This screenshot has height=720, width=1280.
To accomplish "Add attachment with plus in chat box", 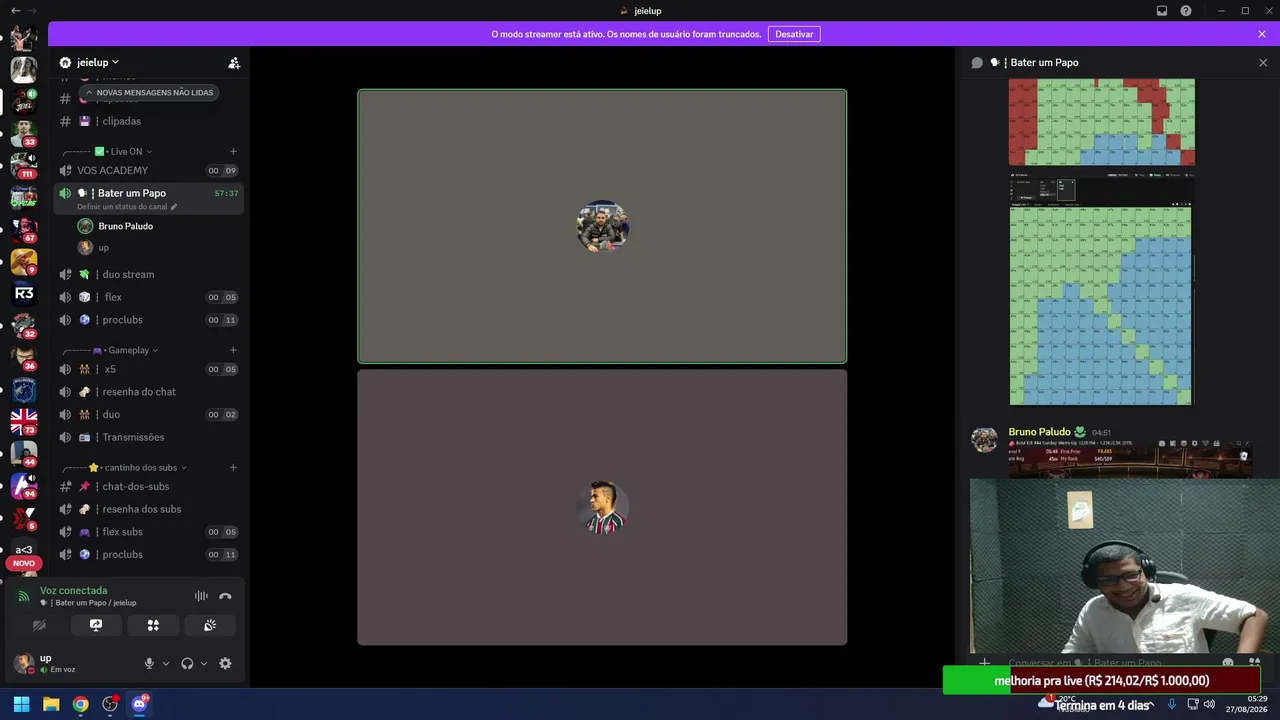I will (x=985, y=662).
